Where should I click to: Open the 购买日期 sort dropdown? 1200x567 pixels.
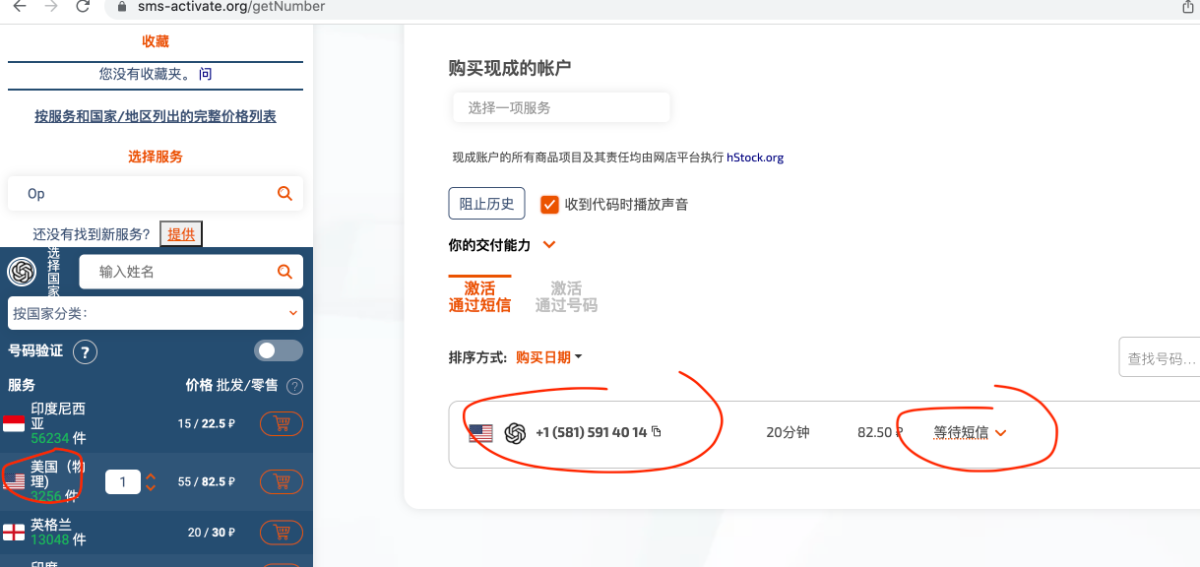click(549, 357)
